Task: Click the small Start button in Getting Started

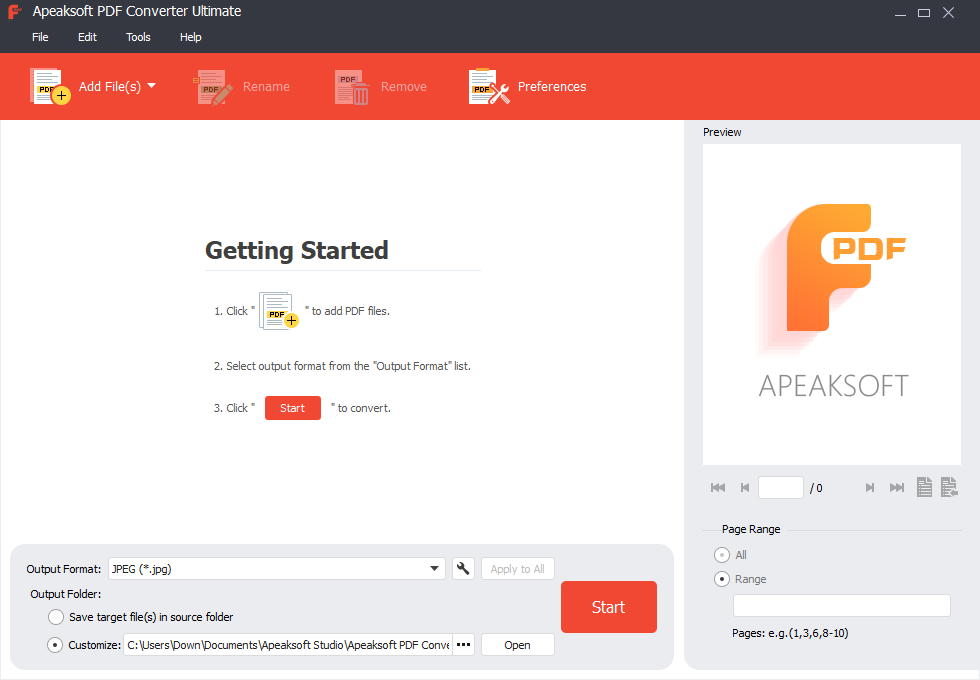Action: (292, 408)
